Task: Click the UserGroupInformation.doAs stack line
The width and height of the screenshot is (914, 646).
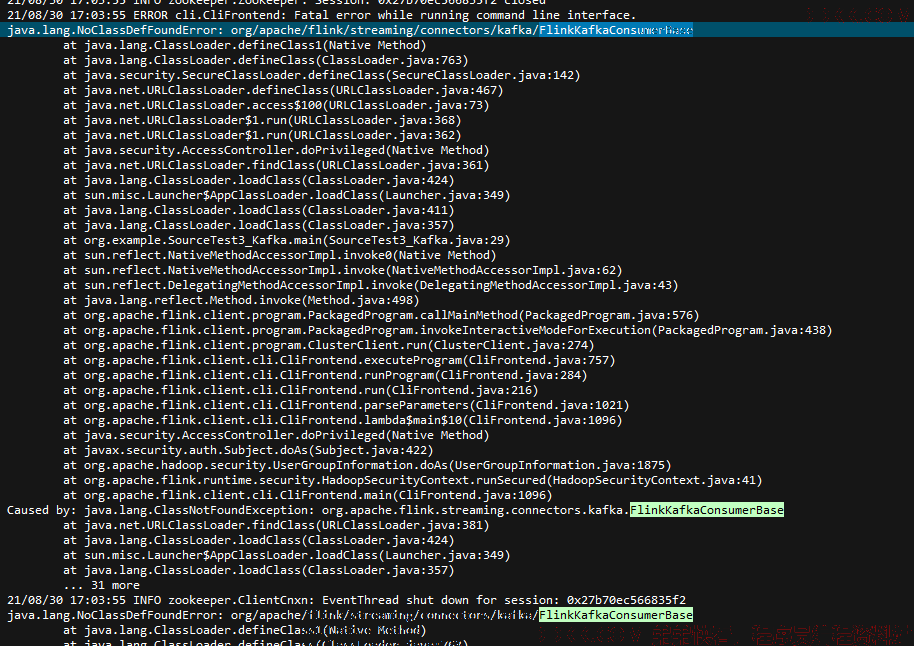Action: pyautogui.click(x=367, y=465)
